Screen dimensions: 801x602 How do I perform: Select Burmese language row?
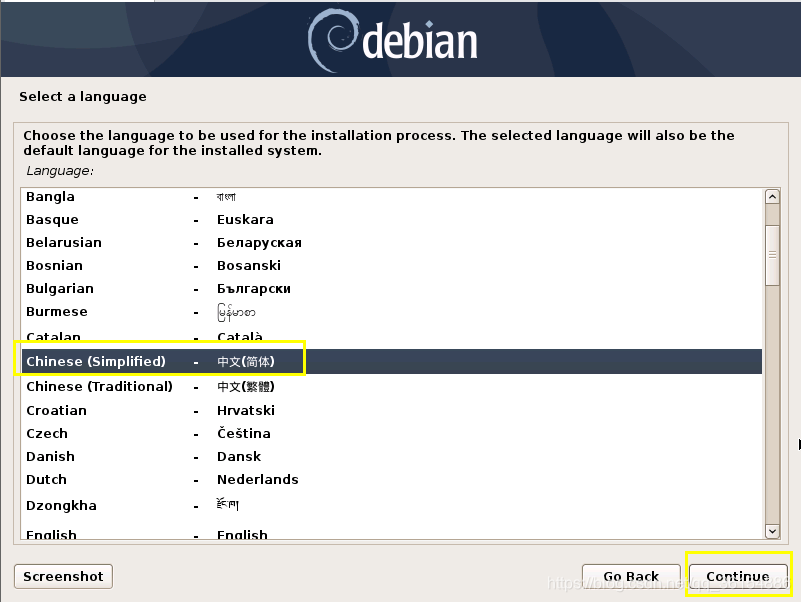[392, 312]
